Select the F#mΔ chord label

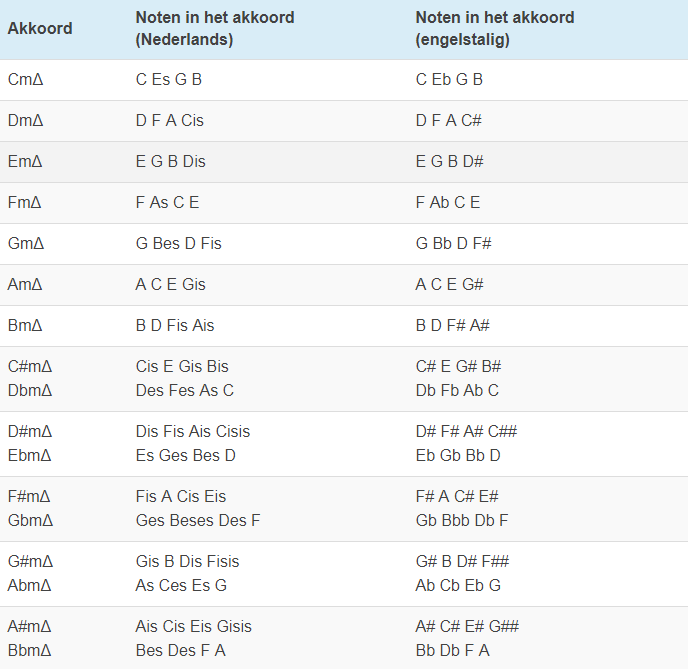tap(30, 497)
